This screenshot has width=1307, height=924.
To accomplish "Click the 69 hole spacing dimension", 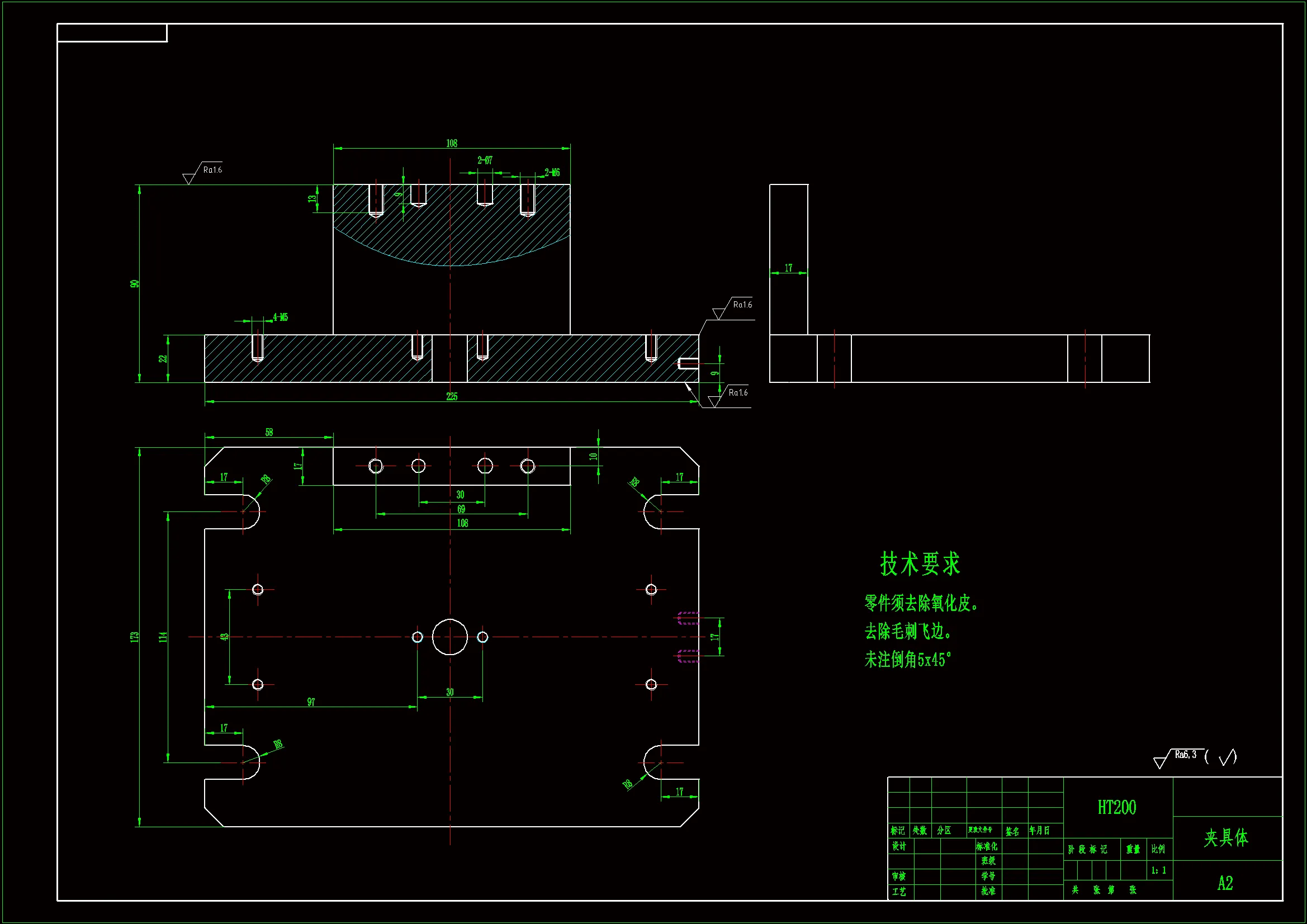I will (x=461, y=509).
